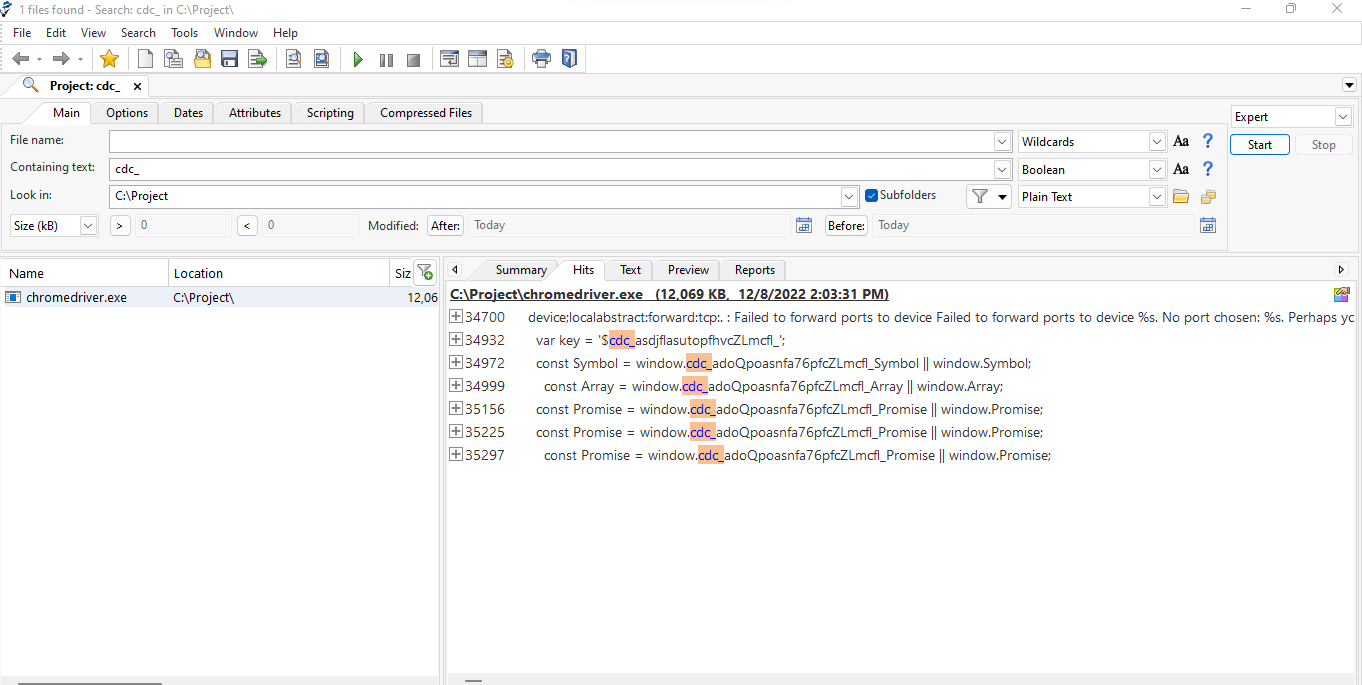1362x685 pixels.
Task: Open the help book icon
Action: pyautogui.click(x=569, y=59)
